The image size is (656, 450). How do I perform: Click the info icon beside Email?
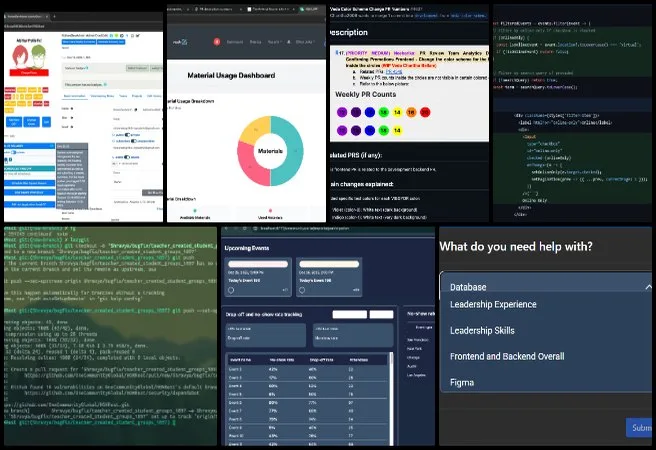click(72, 127)
